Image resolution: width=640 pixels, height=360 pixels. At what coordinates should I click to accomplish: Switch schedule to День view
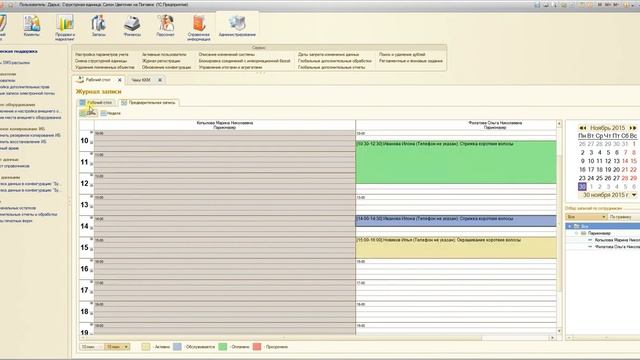click(88, 113)
